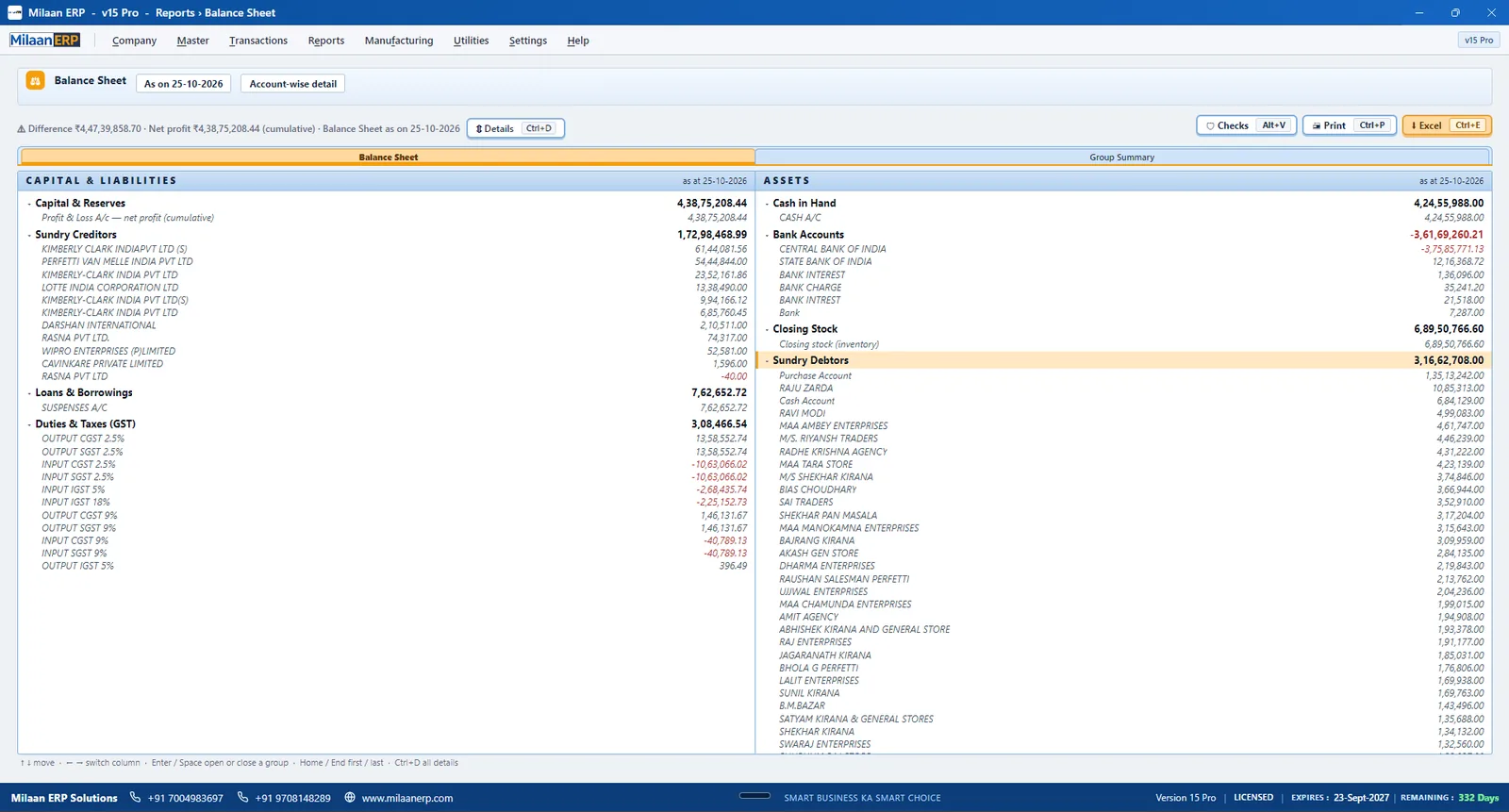Open the www.milaanerp.com link
The image size is (1509, 812).
coord(406,798)
